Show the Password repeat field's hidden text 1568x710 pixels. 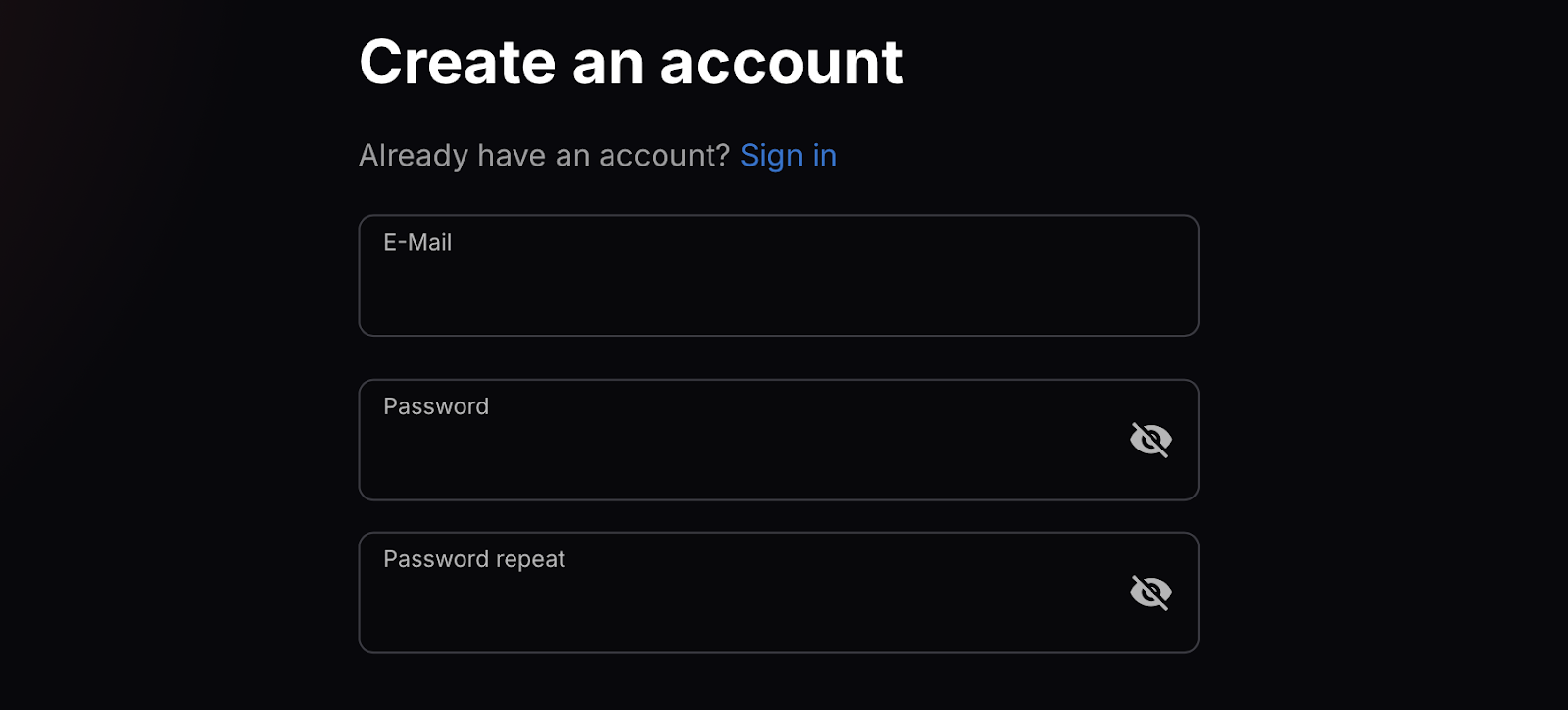click(1151, 592)
